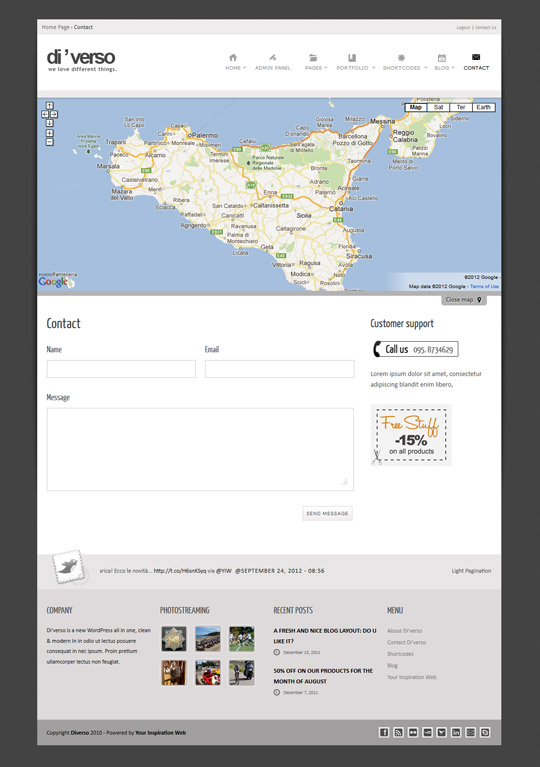The width and height of the screenshot is (540, 767).
Task: Click the Close map button
Action: tap(464, 299)
